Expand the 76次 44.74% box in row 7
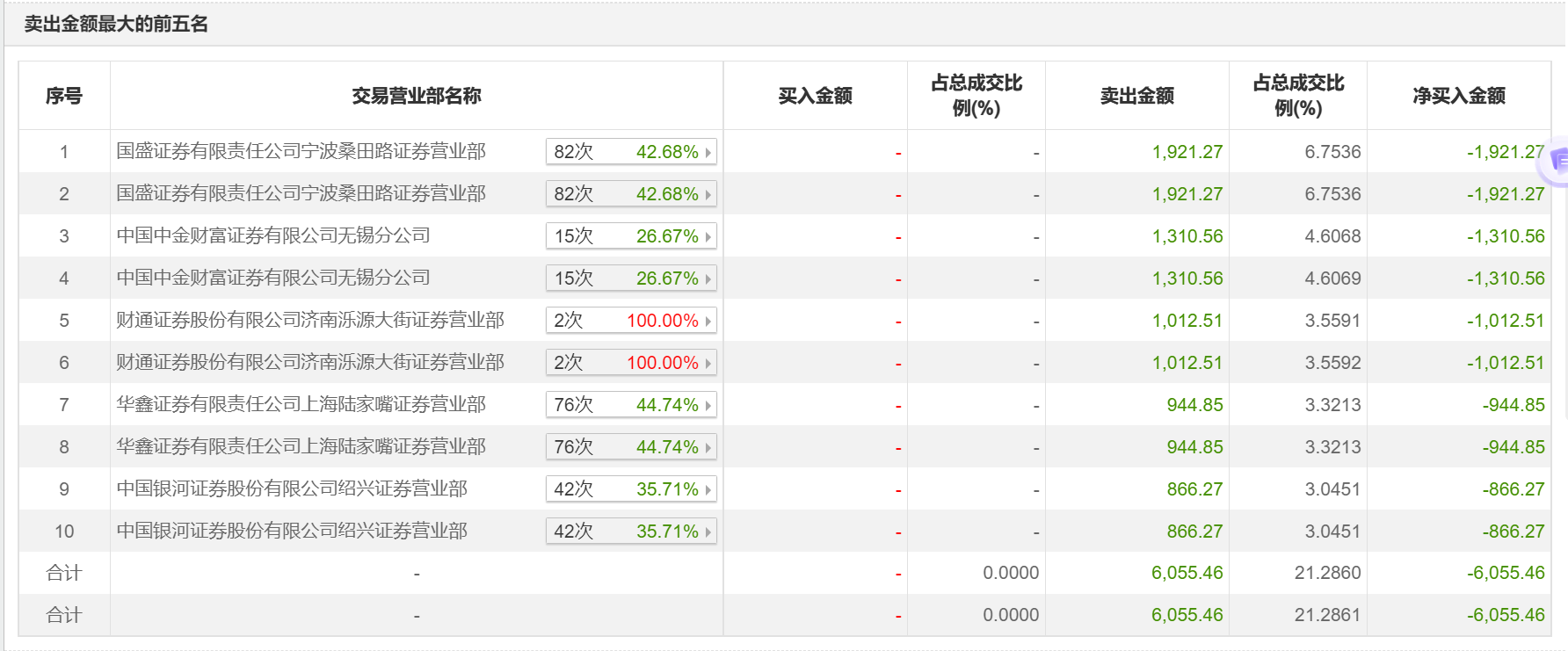This screenshot has height=651, width=1568. point(631,404)
